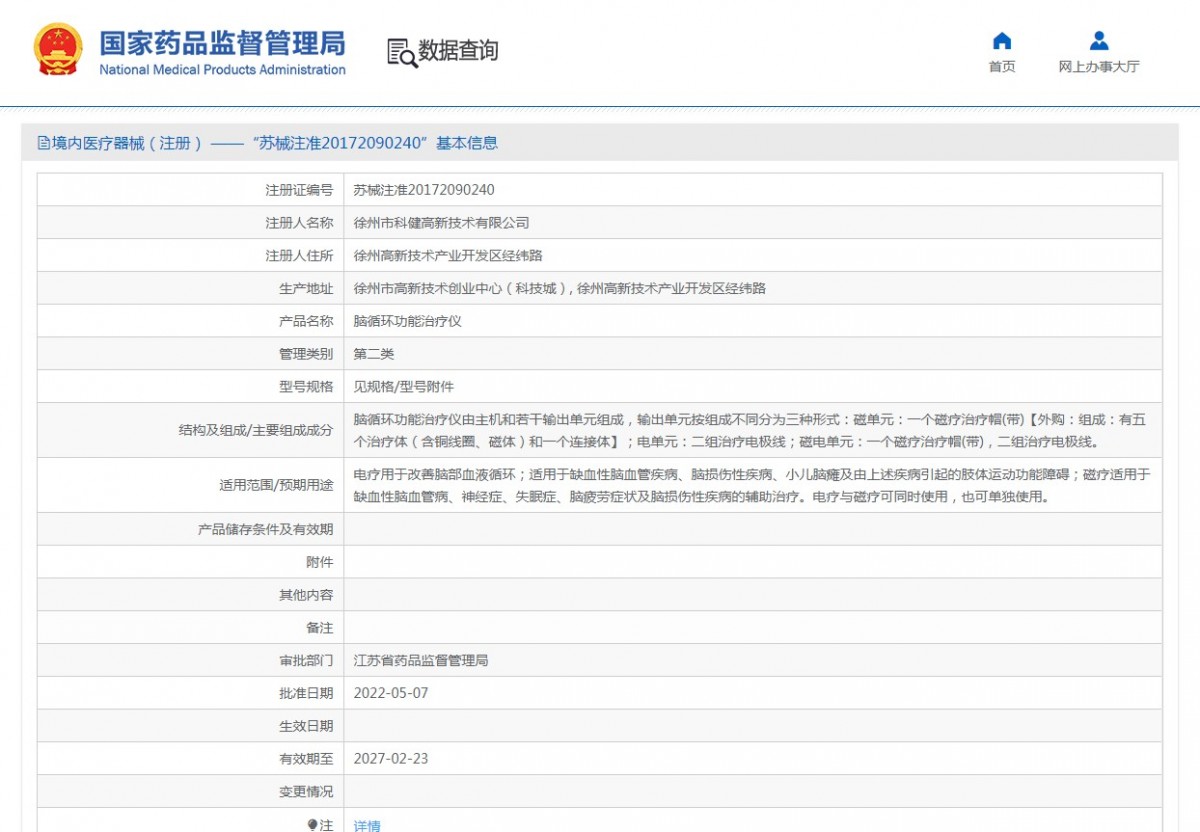1200x832 pixels.
Task: Open 网上办事大厅 text label
Action: coord(1098,67)
